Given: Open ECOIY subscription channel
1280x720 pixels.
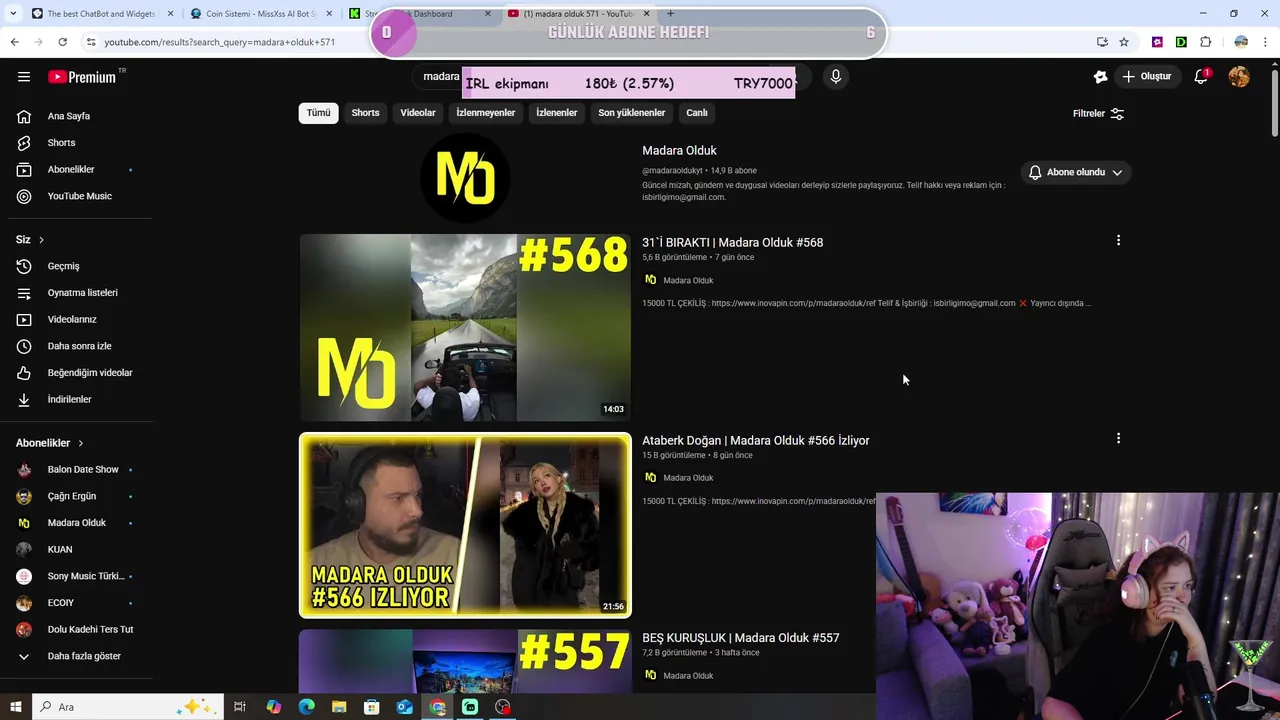Looking at the screenshot, I should click(76, 603).
